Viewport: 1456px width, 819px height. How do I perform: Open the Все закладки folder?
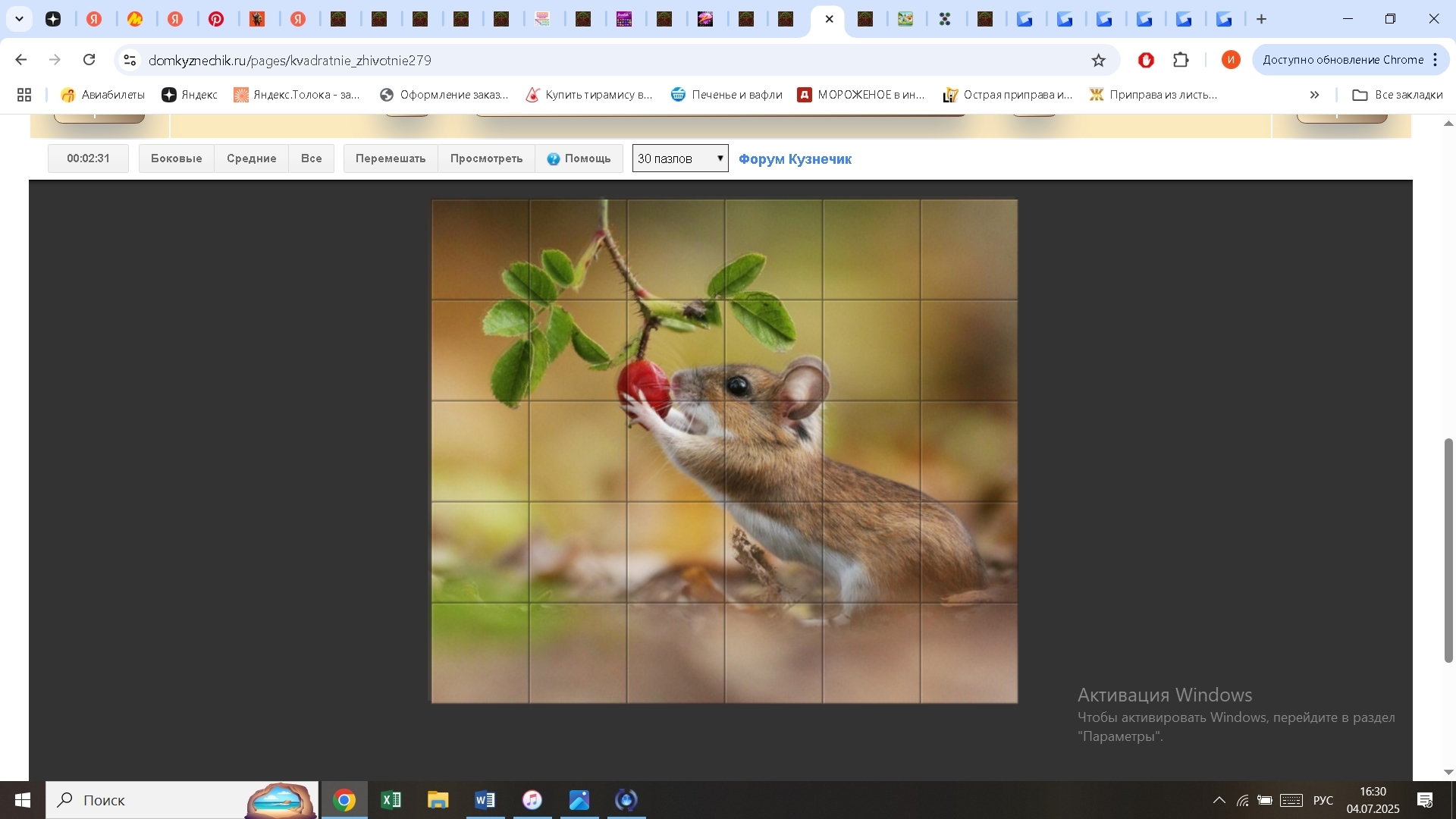coord(1398,95)
